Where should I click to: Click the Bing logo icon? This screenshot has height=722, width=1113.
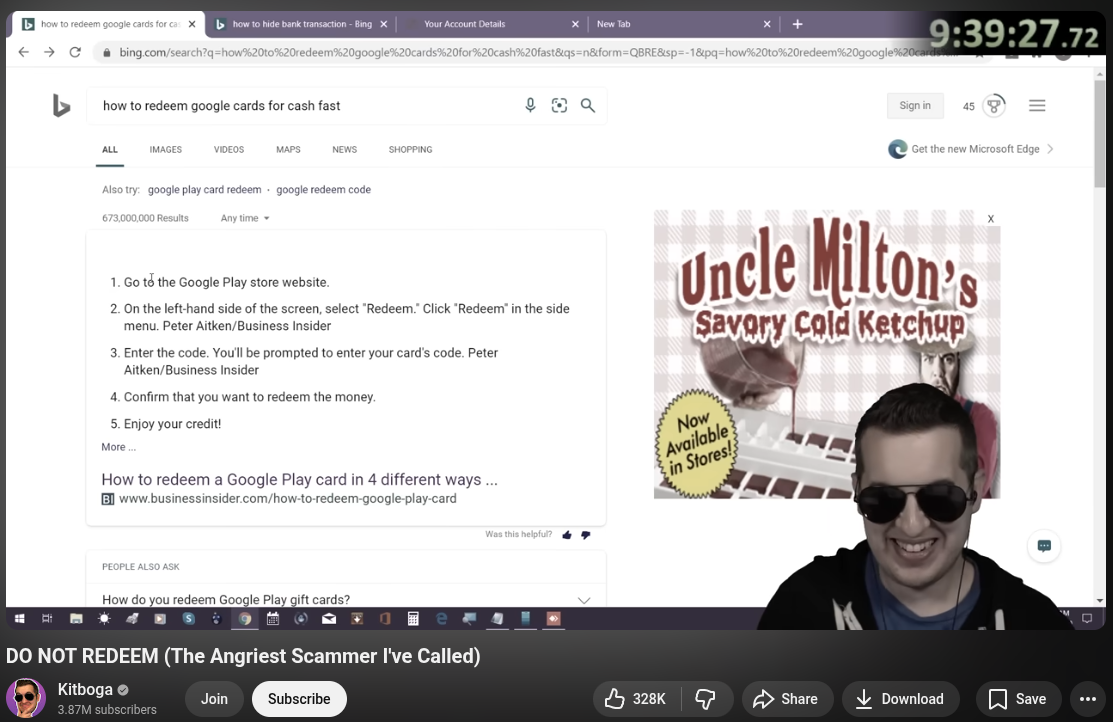coord(61,106)
